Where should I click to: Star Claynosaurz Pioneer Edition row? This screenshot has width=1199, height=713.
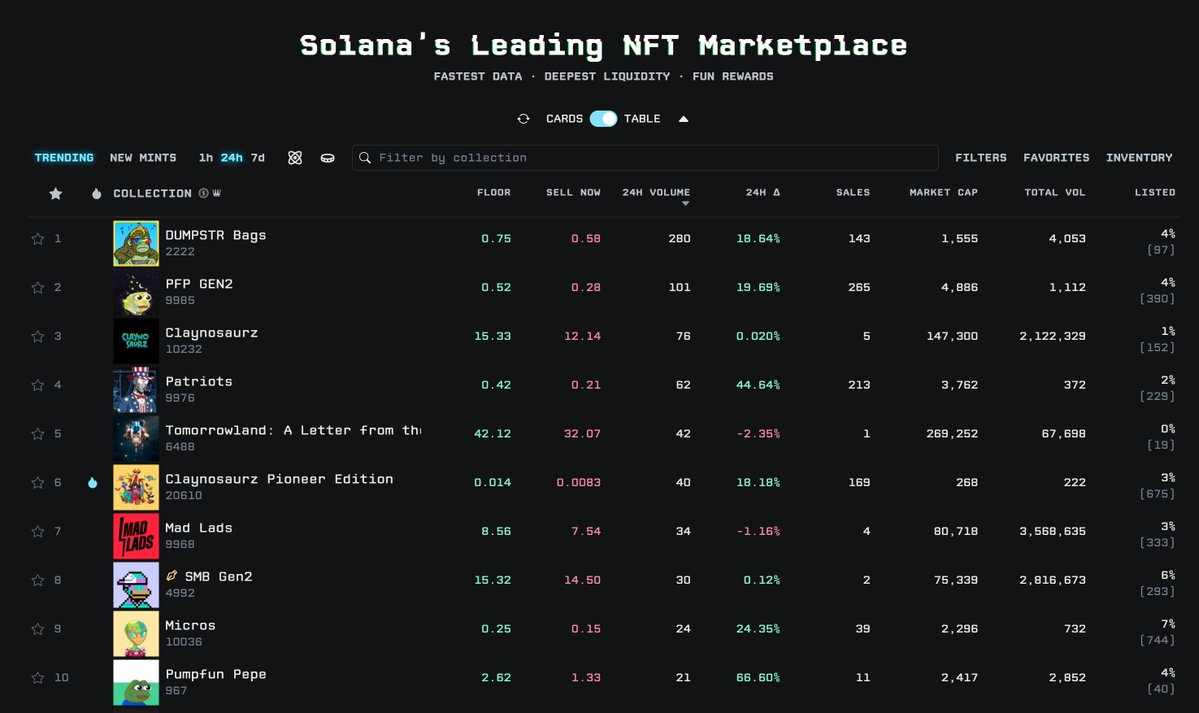37,483
